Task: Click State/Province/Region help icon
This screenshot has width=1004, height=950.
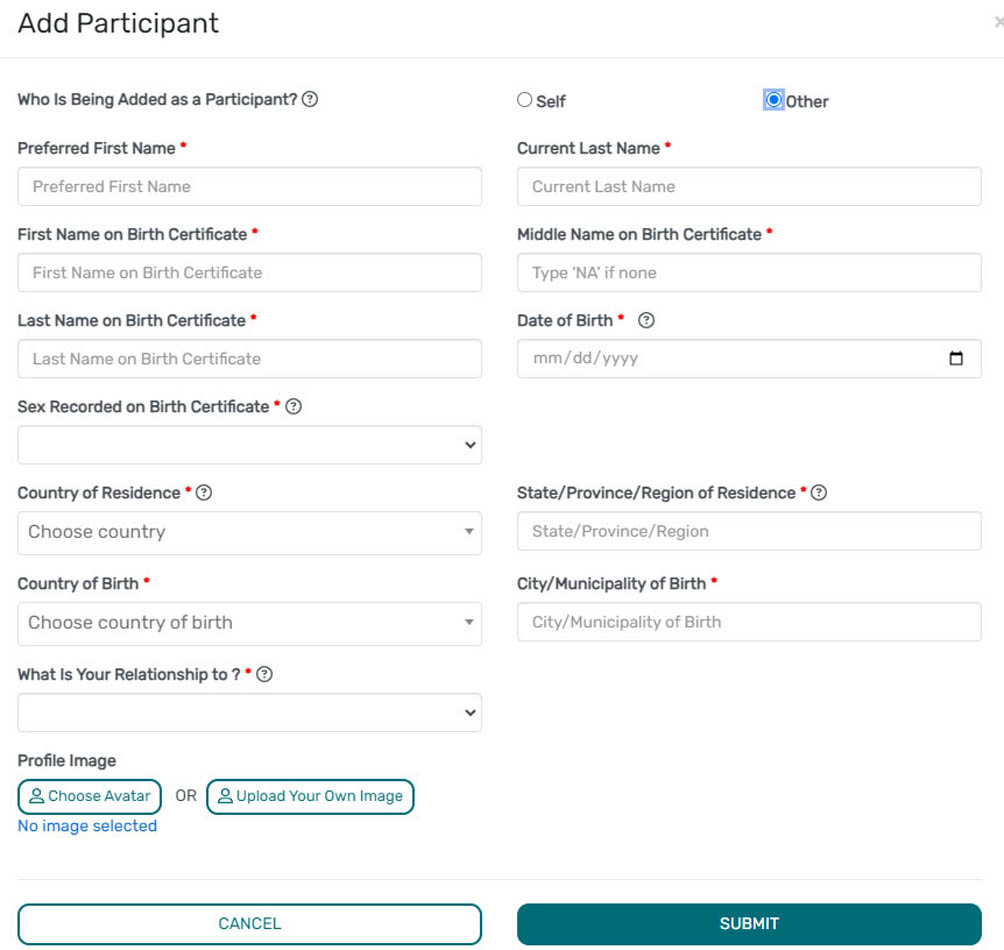Action: point(819,492)
